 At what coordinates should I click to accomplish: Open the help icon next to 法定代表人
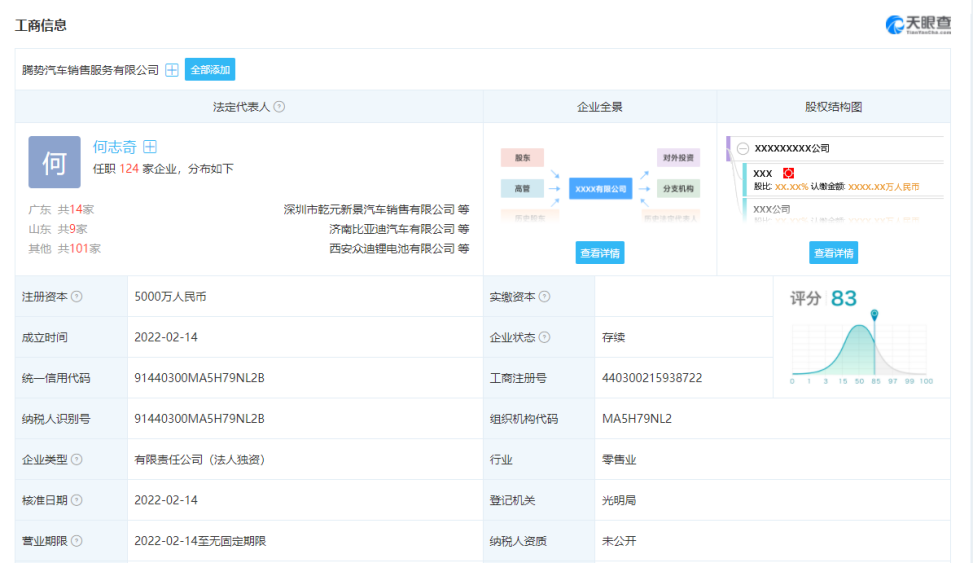click(280, 107)
